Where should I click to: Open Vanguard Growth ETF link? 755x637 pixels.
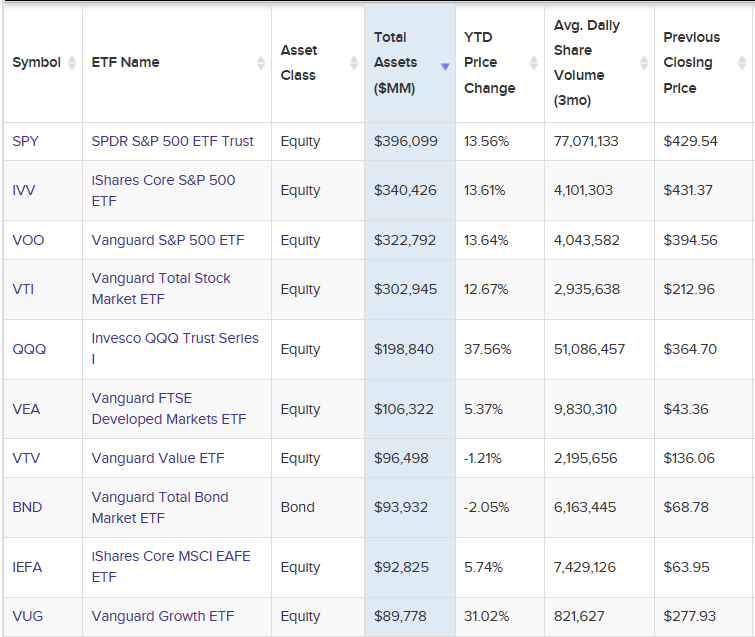click(x=163, y=616)
